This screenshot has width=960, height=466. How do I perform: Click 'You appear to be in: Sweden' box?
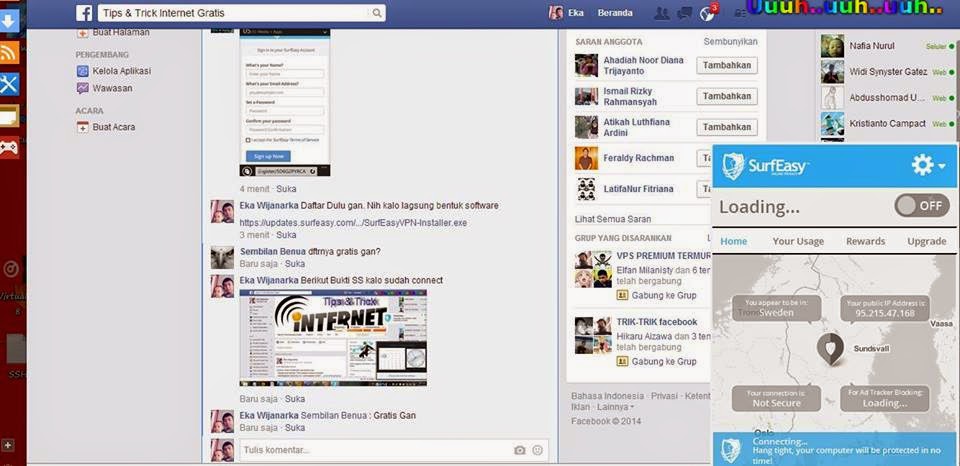point(776,309)
